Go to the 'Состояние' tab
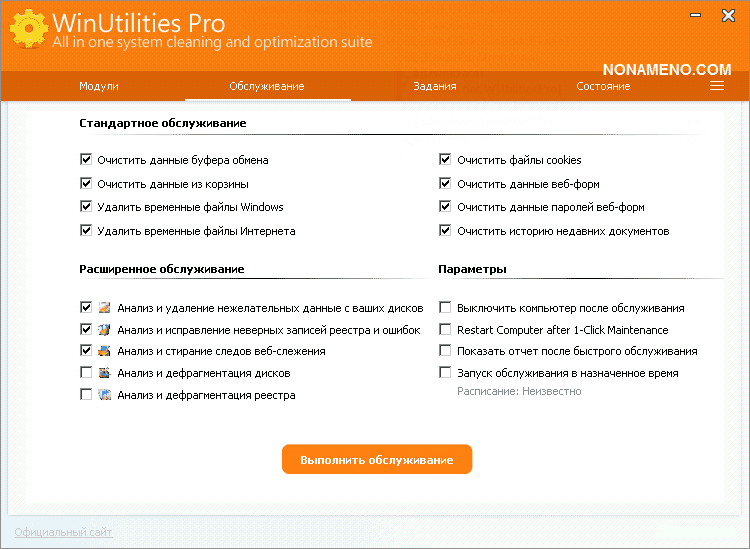The width and height of the screenshot is (750, 549). point(603,86)
